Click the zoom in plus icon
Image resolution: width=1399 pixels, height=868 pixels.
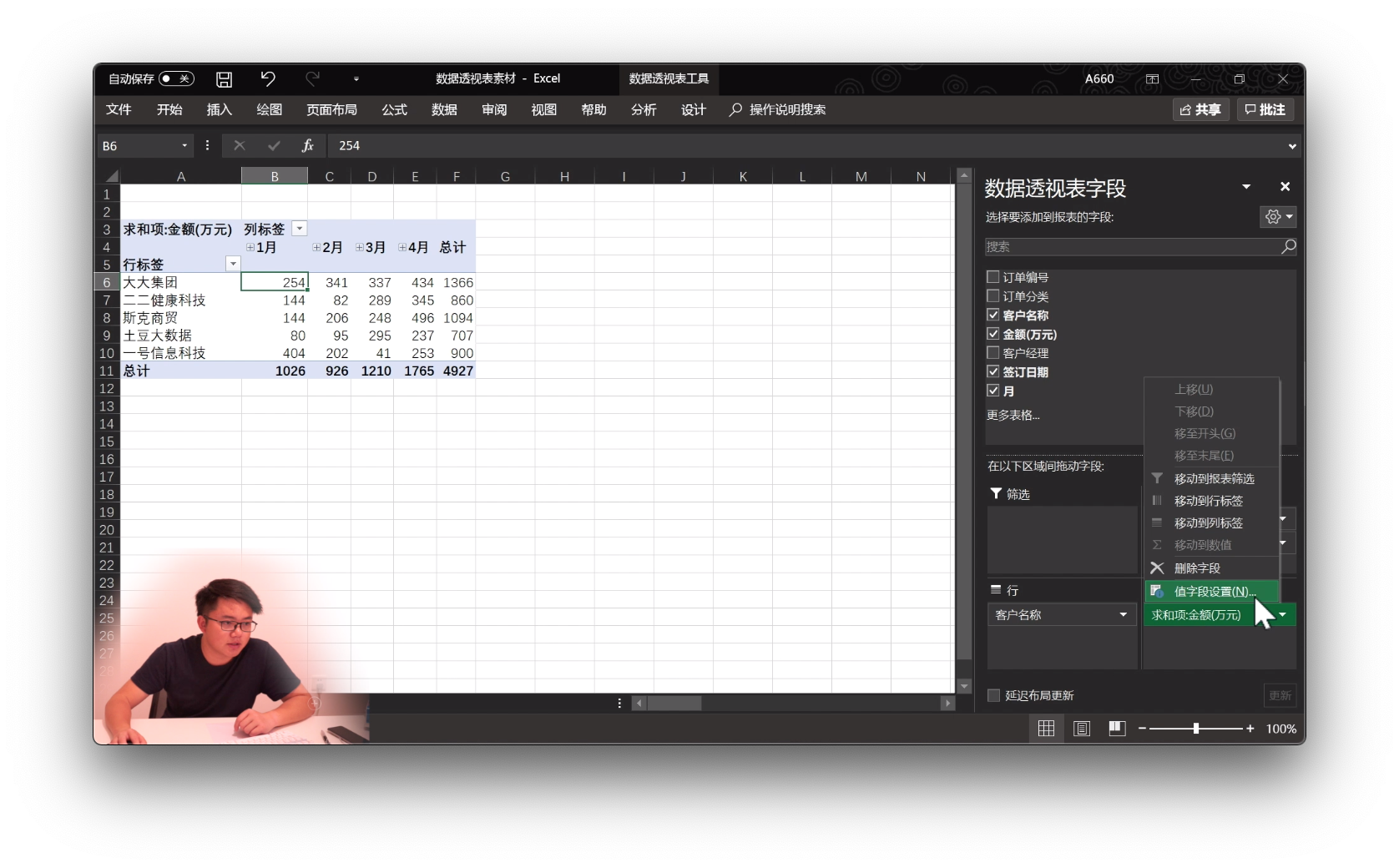(x=1250, y=729)
